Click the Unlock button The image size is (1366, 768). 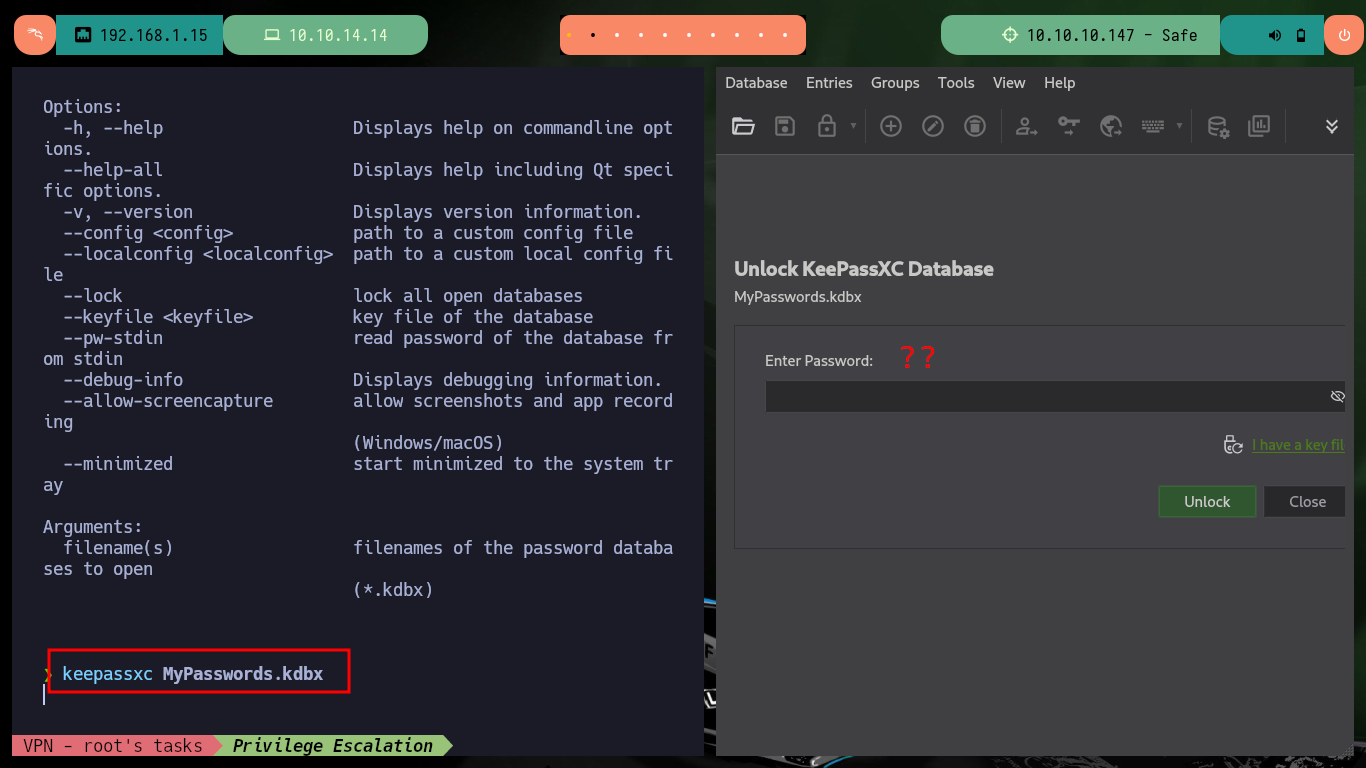point(1207,502)
